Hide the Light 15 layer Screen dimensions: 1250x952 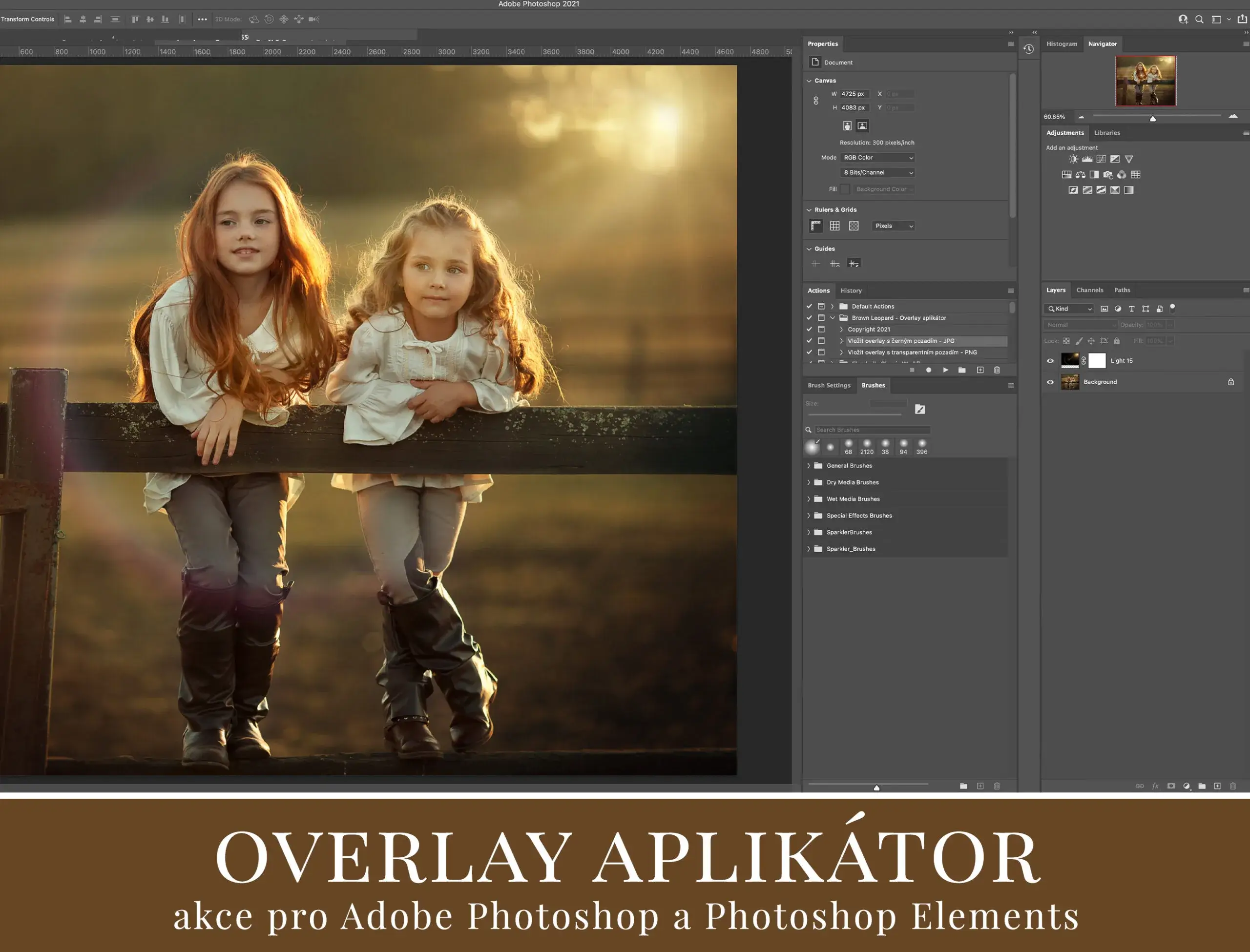point(1050,361)
